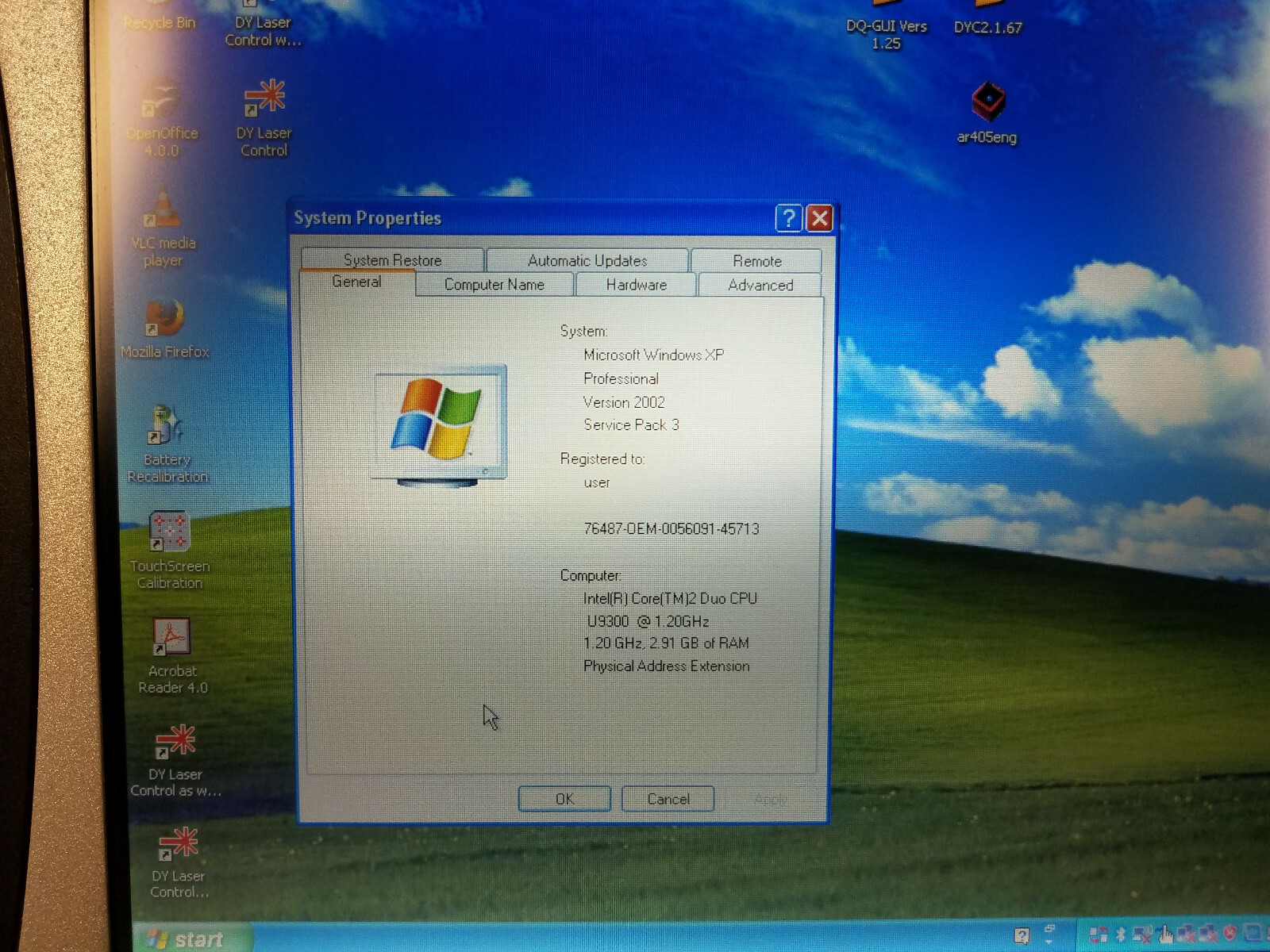This screenshot has width=1270, height=952.
Task: Click the Cancel button
Action: pos(668,799)
